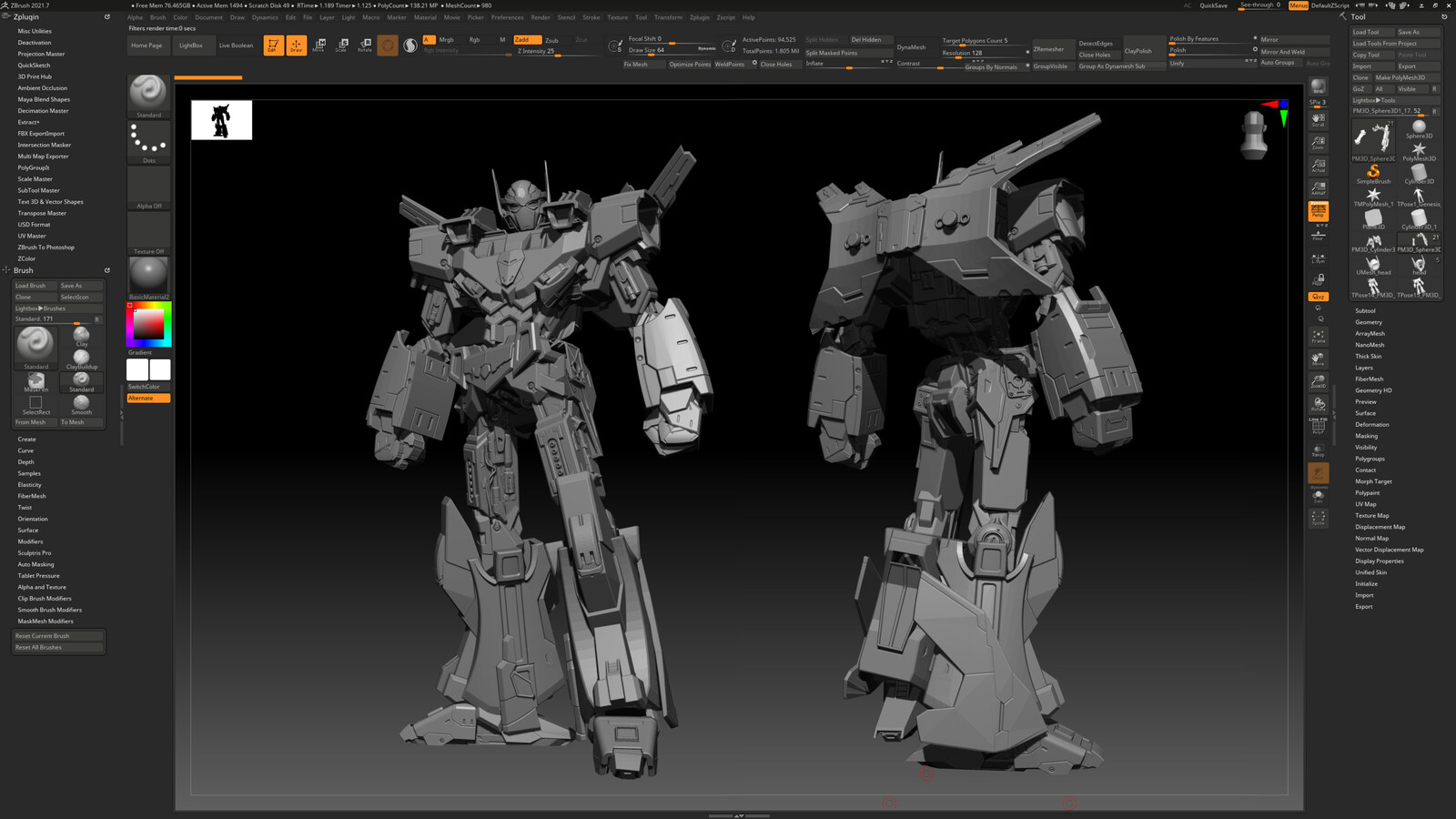Select the PolyMesh3D star tool
Screen dimensions: 1456x819
point(1419,151)
